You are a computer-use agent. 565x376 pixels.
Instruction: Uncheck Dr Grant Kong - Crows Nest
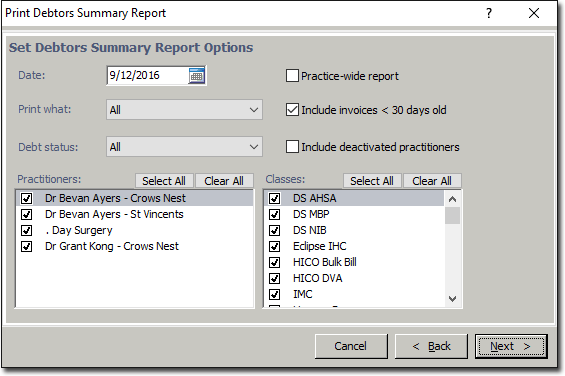click(26, 247)
